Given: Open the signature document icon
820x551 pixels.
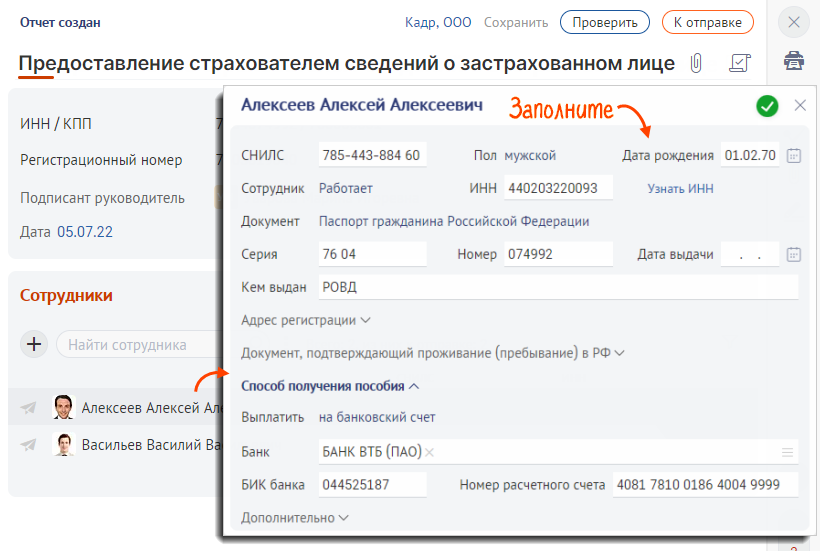Looking at the screenshot, I should coord(740,63).
